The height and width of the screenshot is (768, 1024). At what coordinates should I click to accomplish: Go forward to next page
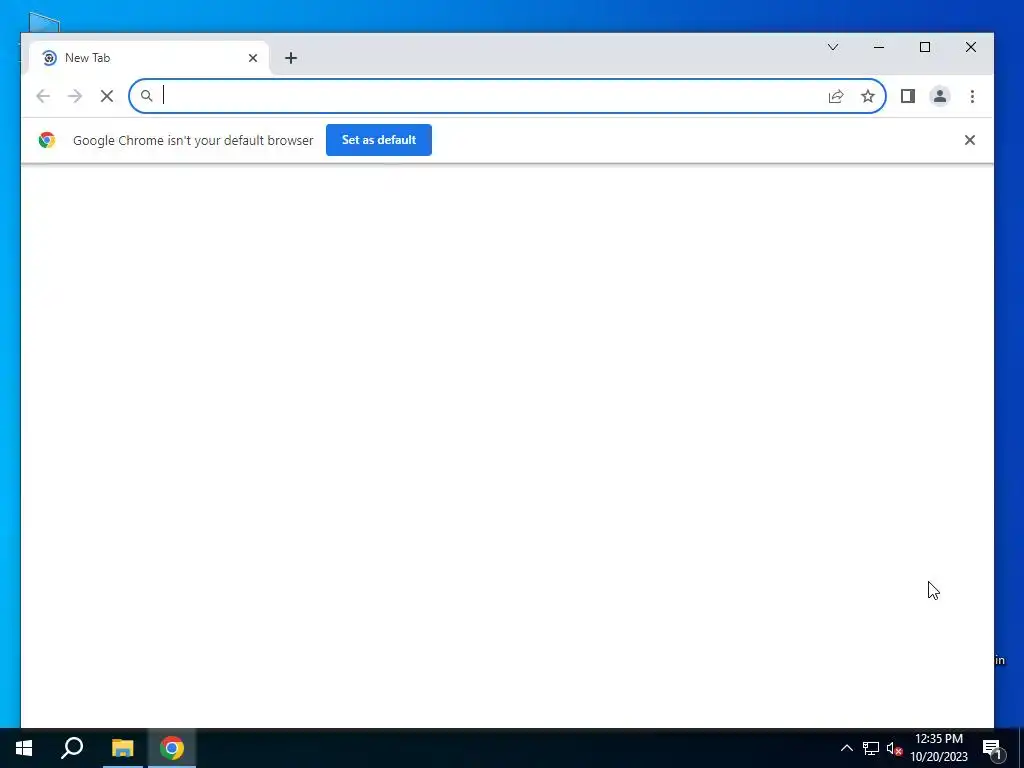(75, 97)
